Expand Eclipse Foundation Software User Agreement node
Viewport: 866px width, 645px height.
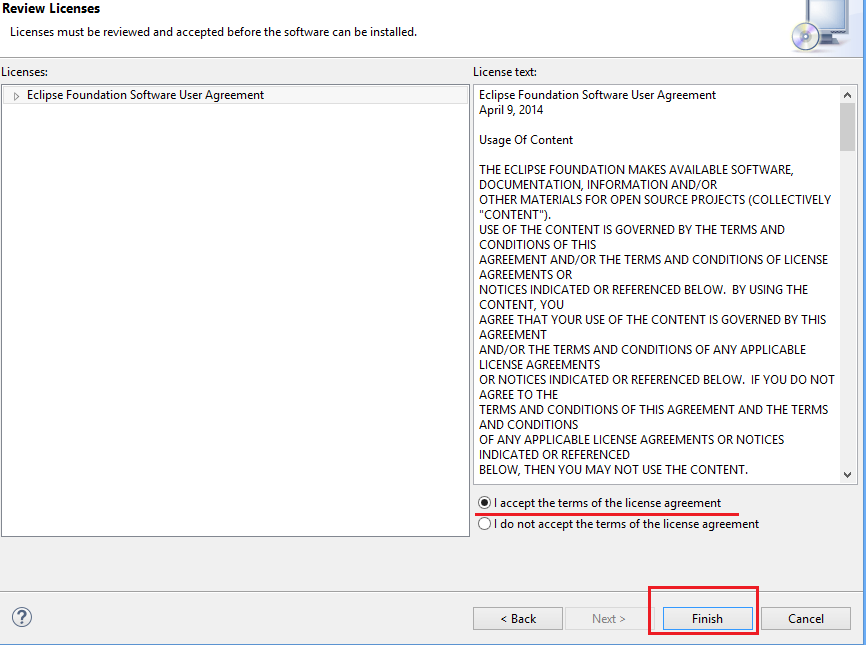tap(16, 96)
